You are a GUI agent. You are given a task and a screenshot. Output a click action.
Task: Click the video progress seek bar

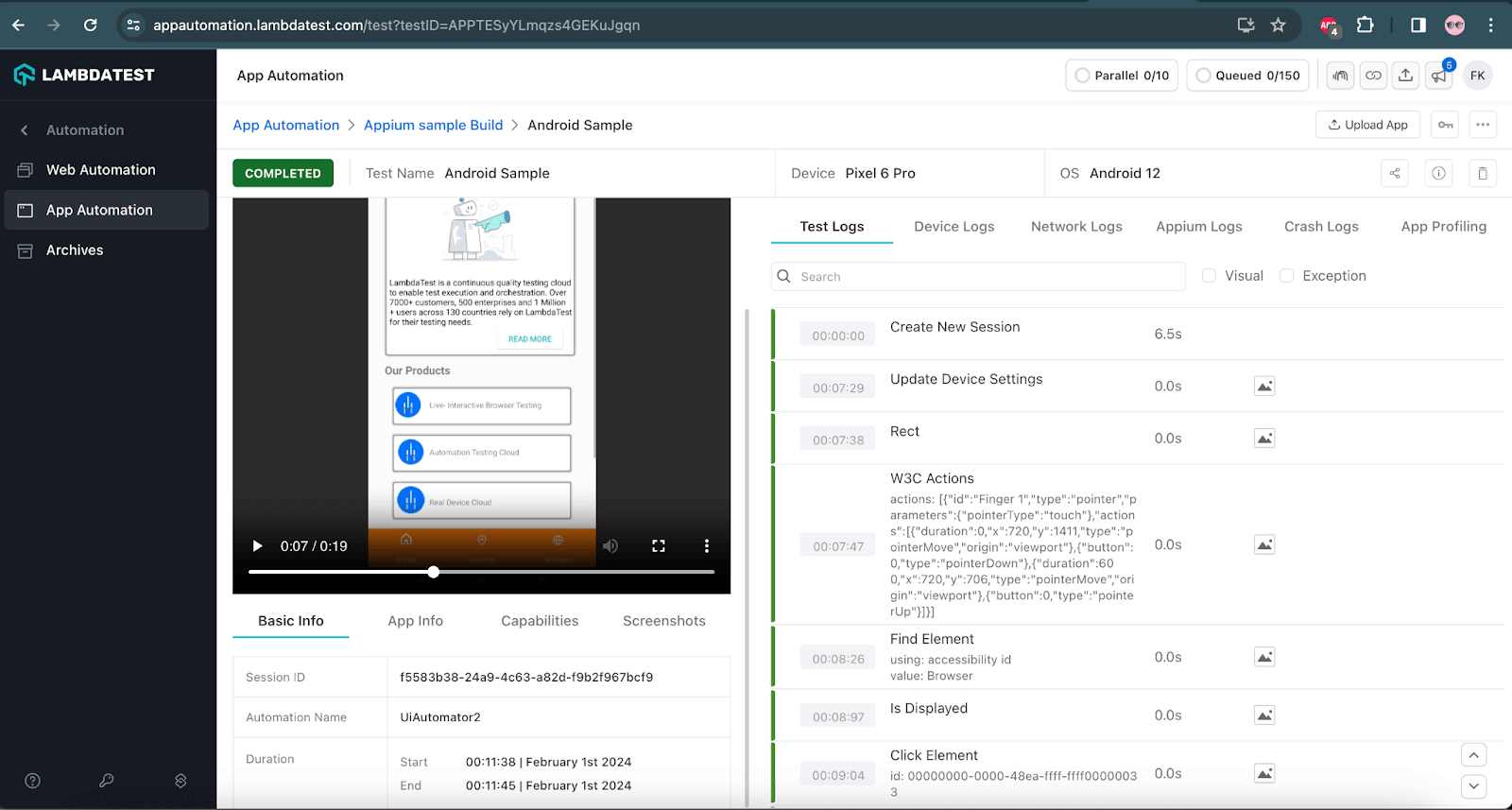[567, 572]
